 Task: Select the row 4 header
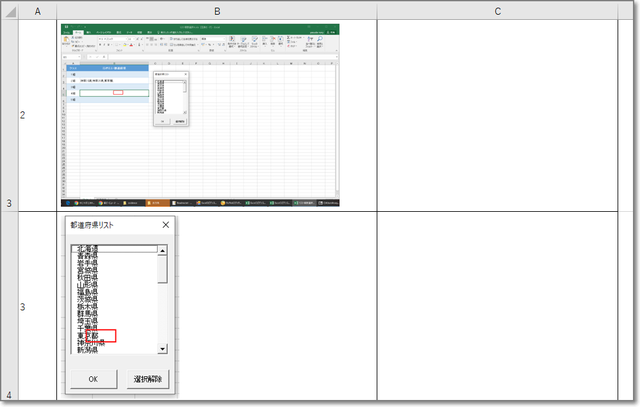tap(9, 396)
